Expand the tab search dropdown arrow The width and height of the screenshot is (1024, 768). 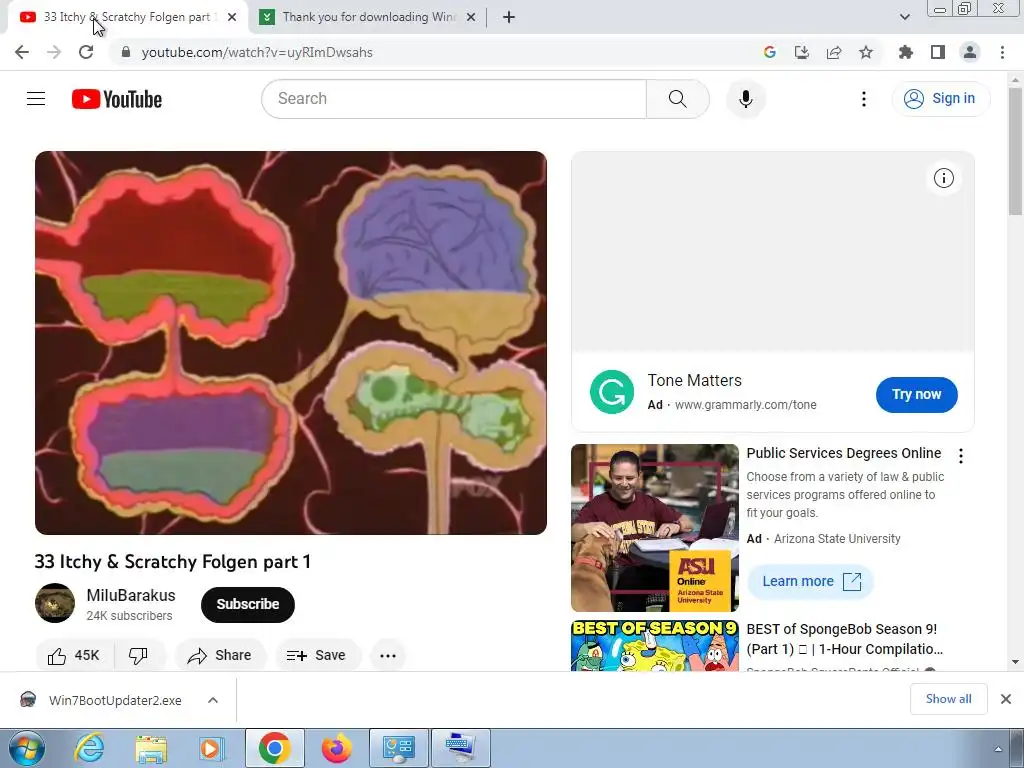coord(904,17)
